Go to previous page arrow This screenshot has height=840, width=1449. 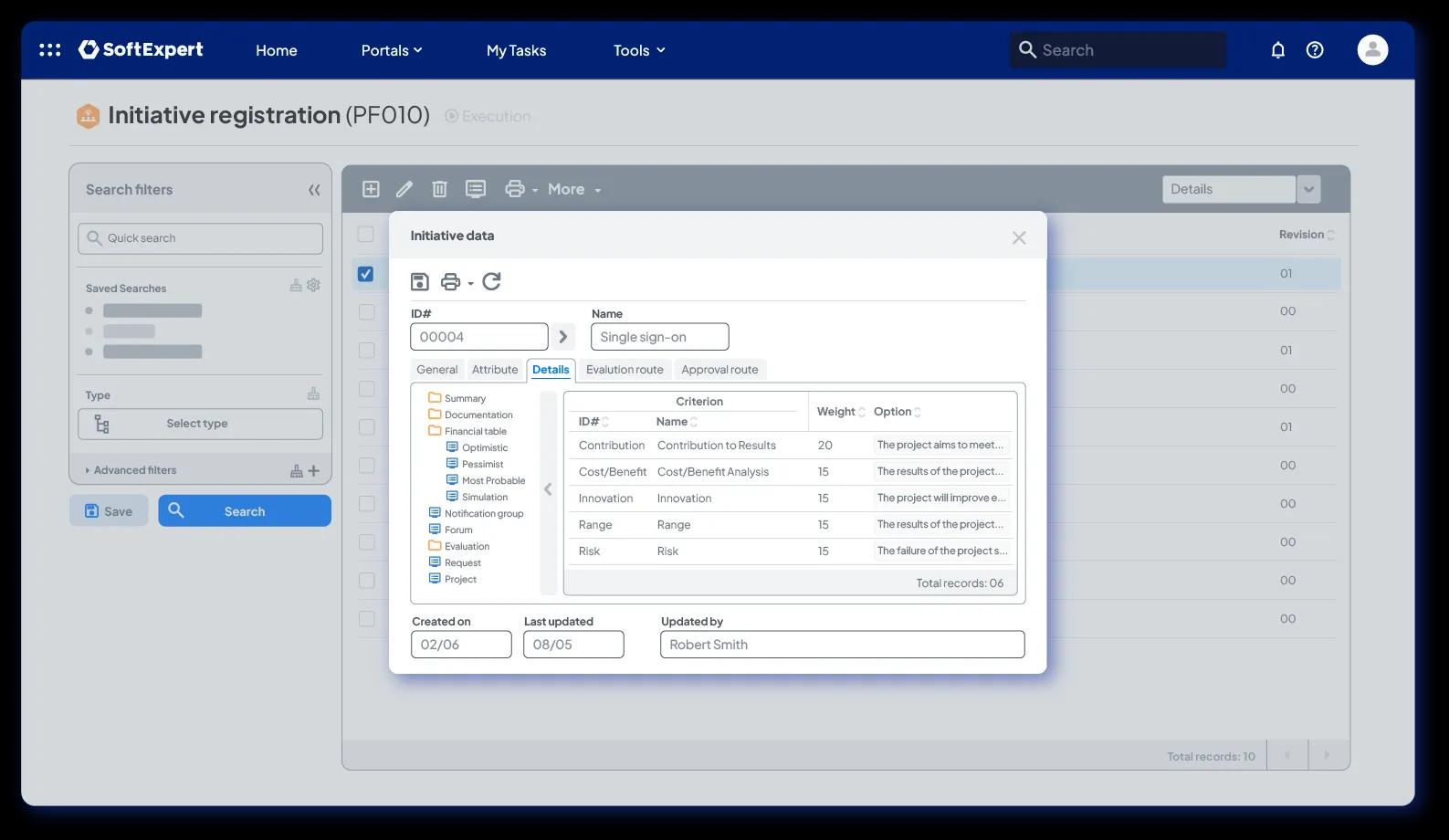[x=1287, y=755]
